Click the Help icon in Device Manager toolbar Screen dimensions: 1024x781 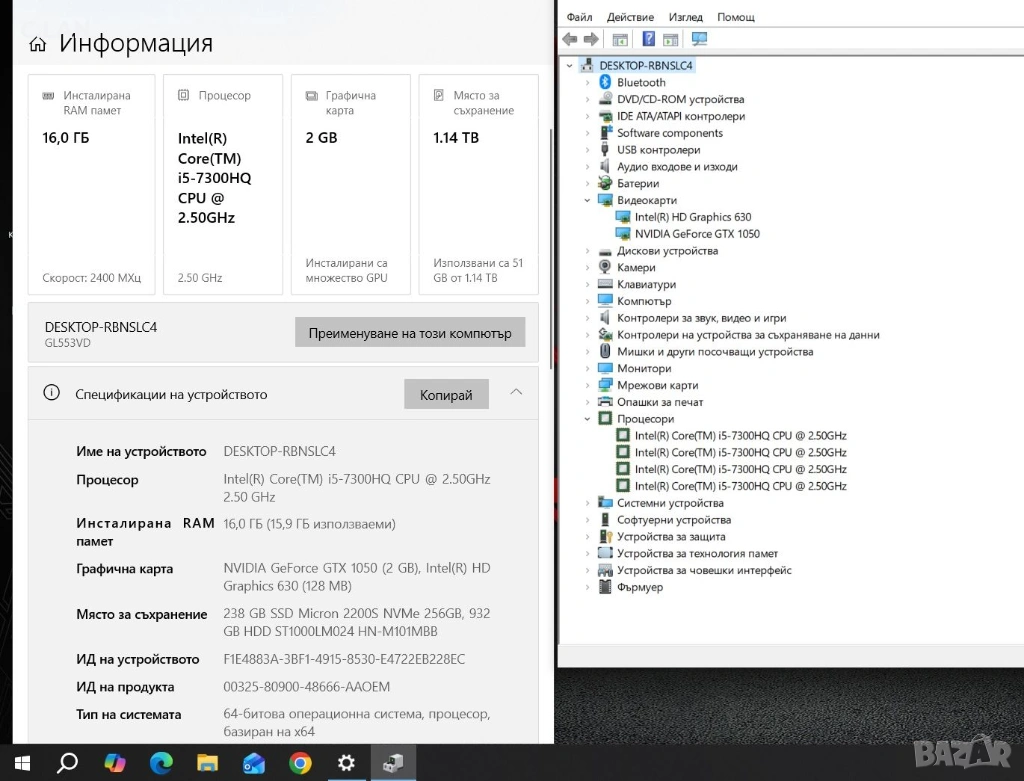648,39
